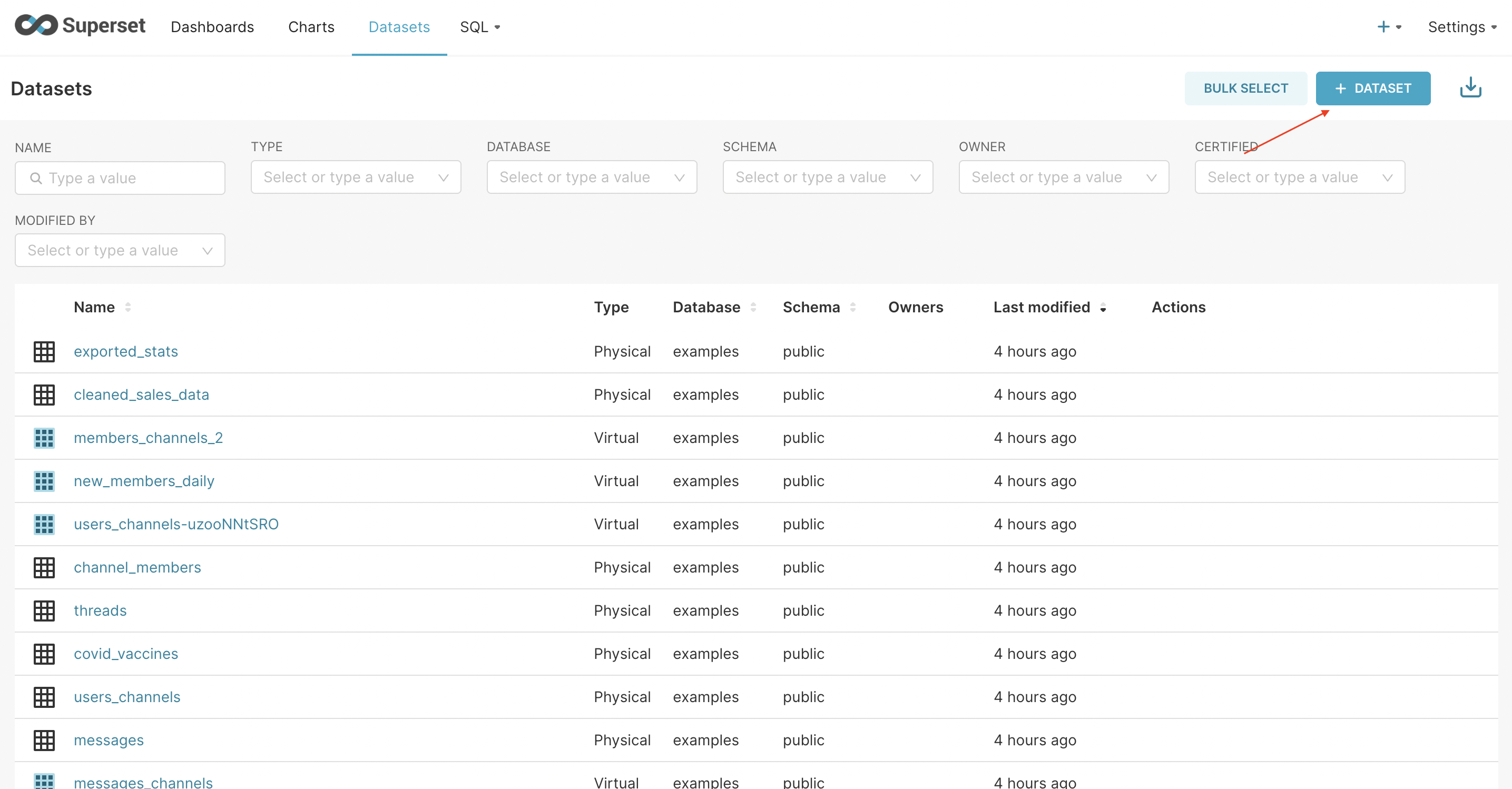The width and height of the screenshot is (1512, 789).
Task: Click the + Dataset button
Action: click(1372, 88)
